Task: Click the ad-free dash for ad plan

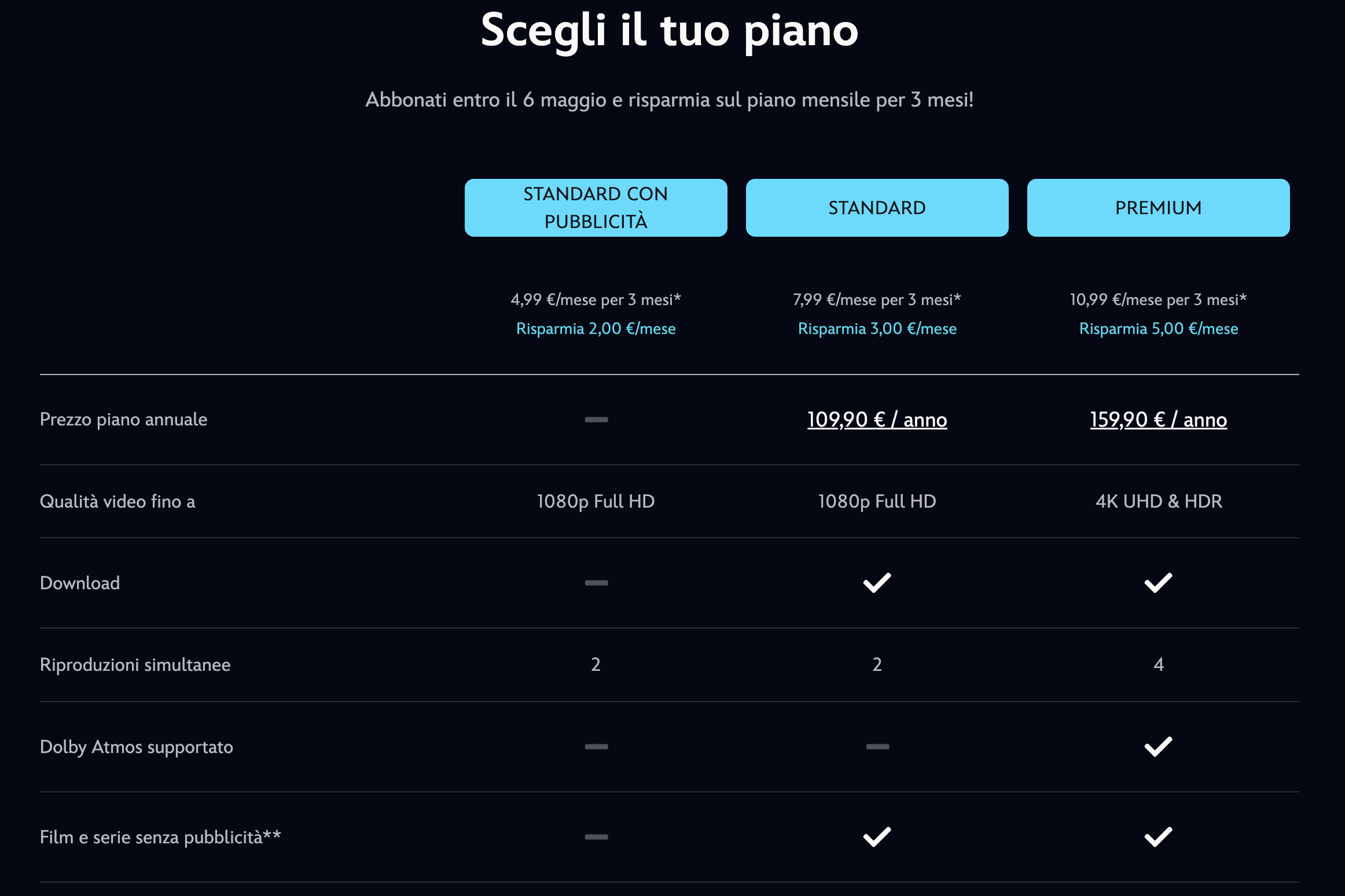Action: 596,837
